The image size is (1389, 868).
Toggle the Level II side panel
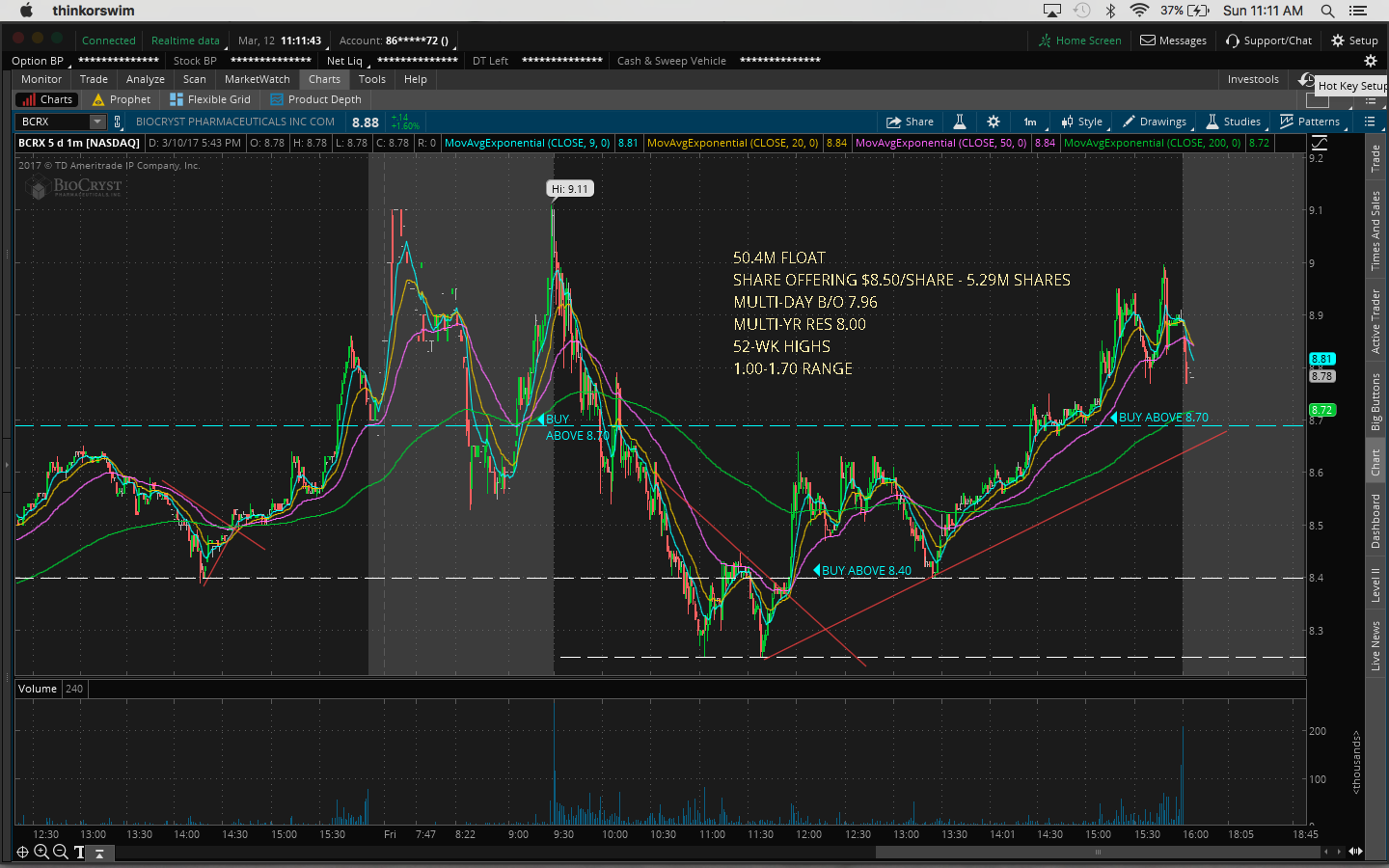pos(1375,584)
